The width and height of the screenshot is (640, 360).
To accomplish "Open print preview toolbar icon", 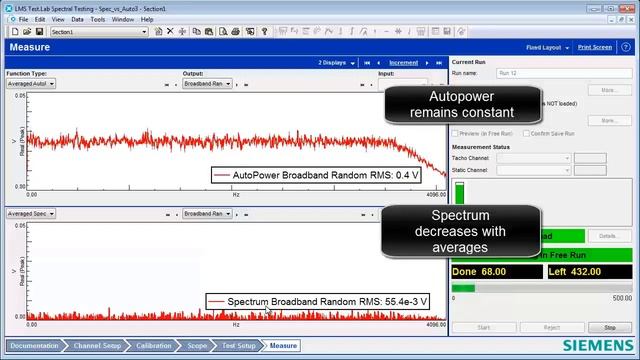I will point(223,31).
